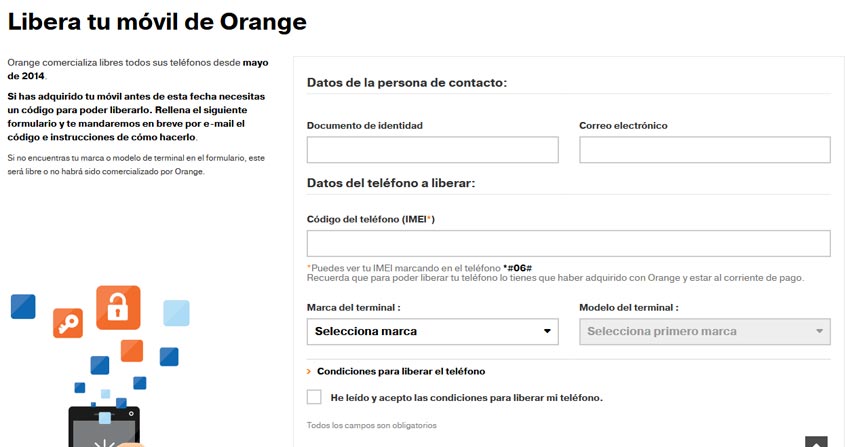850x447 pixels.
Task: Click the 'Datos de la persona de contacto:' heading
Action: [407, 83]
